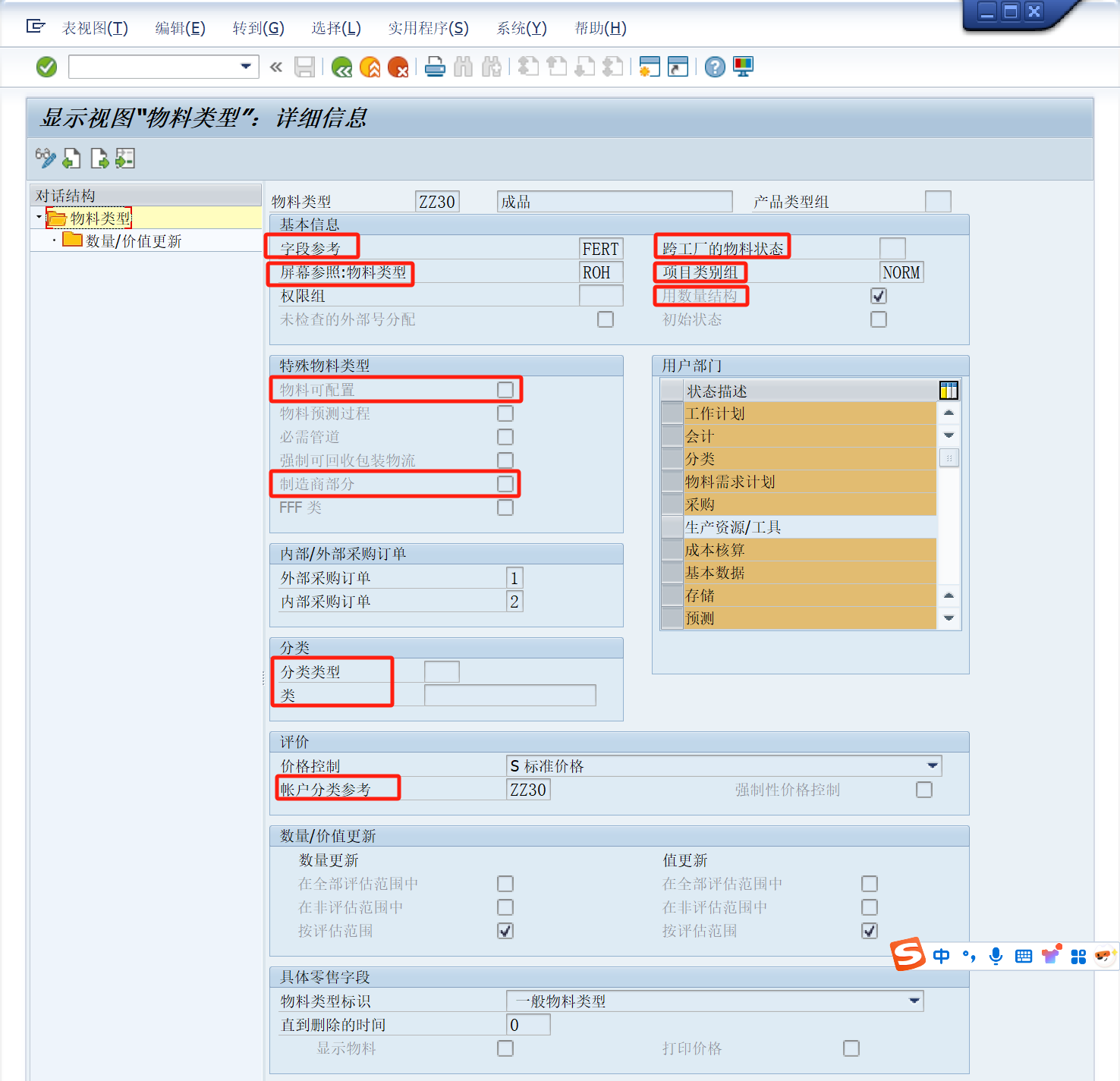Click the Previous Entry page icon
The image size is (1120, 1081).
[x=71, y=158]
